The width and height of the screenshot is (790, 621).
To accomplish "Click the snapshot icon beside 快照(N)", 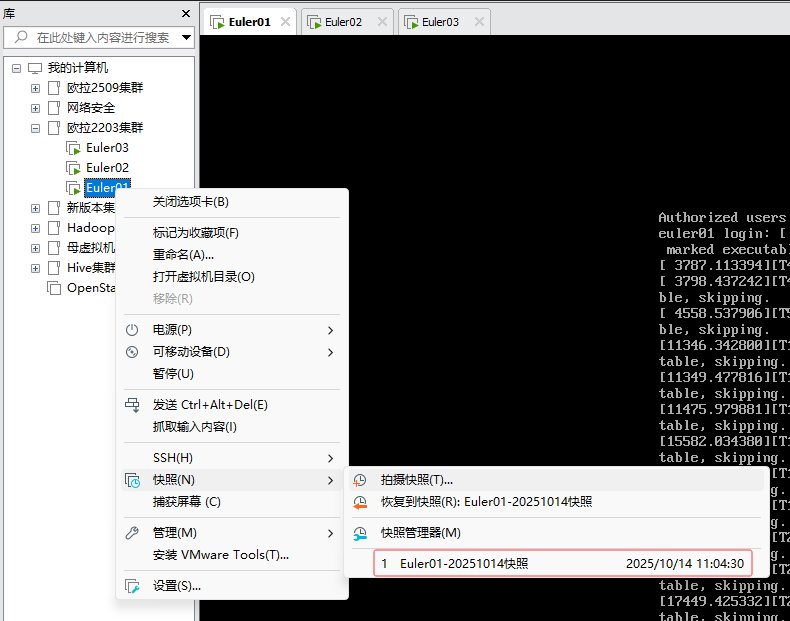I will pyautogui.click(x=133, y=480).
